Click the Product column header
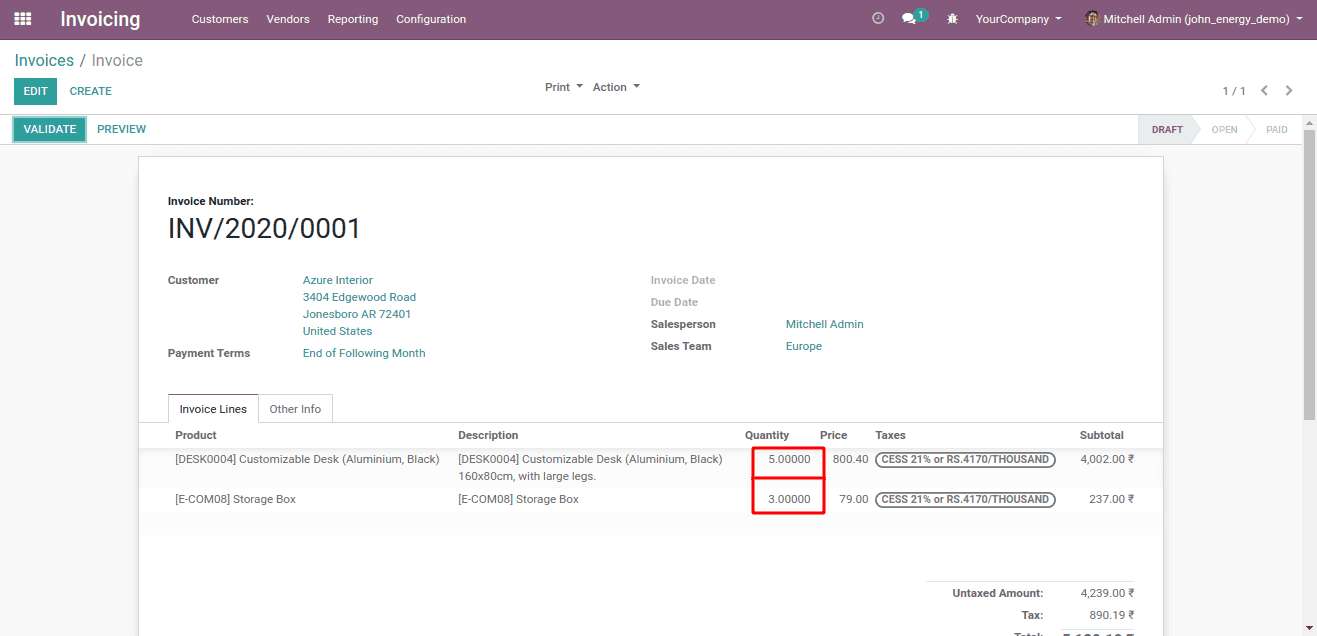This screenshot has height=636, width=1317. pos(196,435)
